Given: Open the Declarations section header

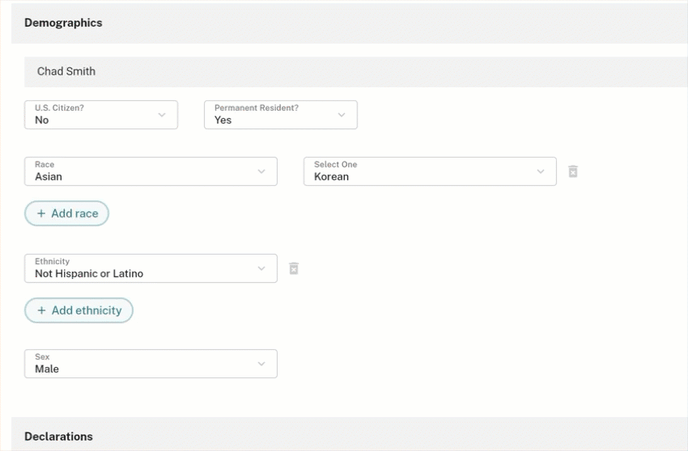Looking at the screenshot, I should tap(349, 434).
